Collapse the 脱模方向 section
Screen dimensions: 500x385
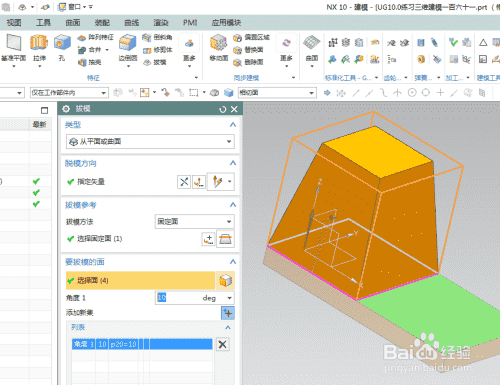tap(233, 163)
